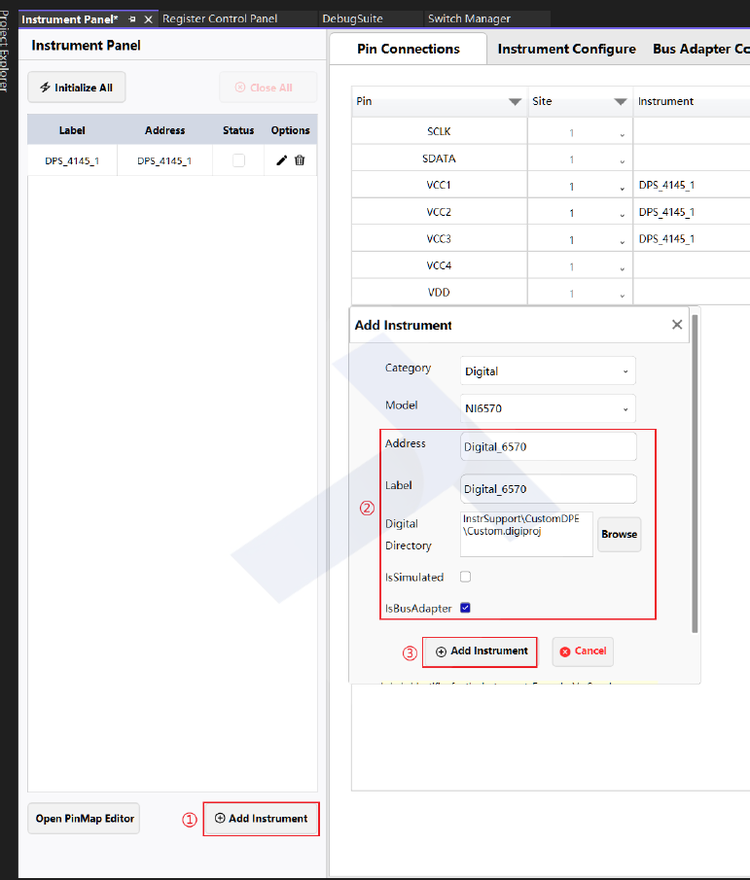The width and height of the screenshot is (750, 880).
Task: Open the Project Explorer side panel
Action: (x=6, y=50)
